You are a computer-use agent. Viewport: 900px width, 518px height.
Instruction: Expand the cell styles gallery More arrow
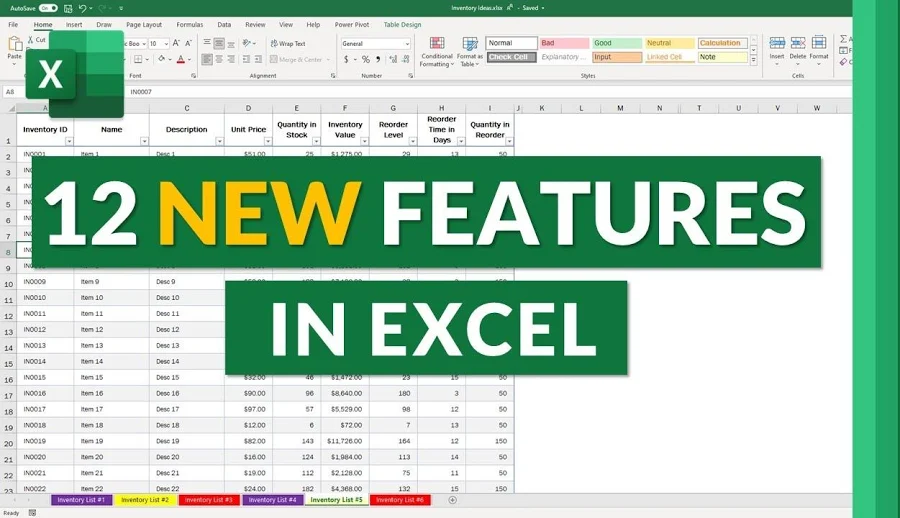(x=754, y=59)
